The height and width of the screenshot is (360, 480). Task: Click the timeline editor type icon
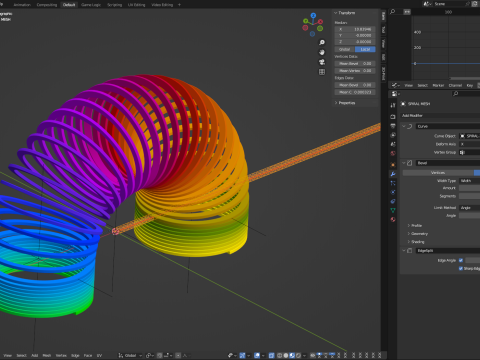[x=395, y=85]
